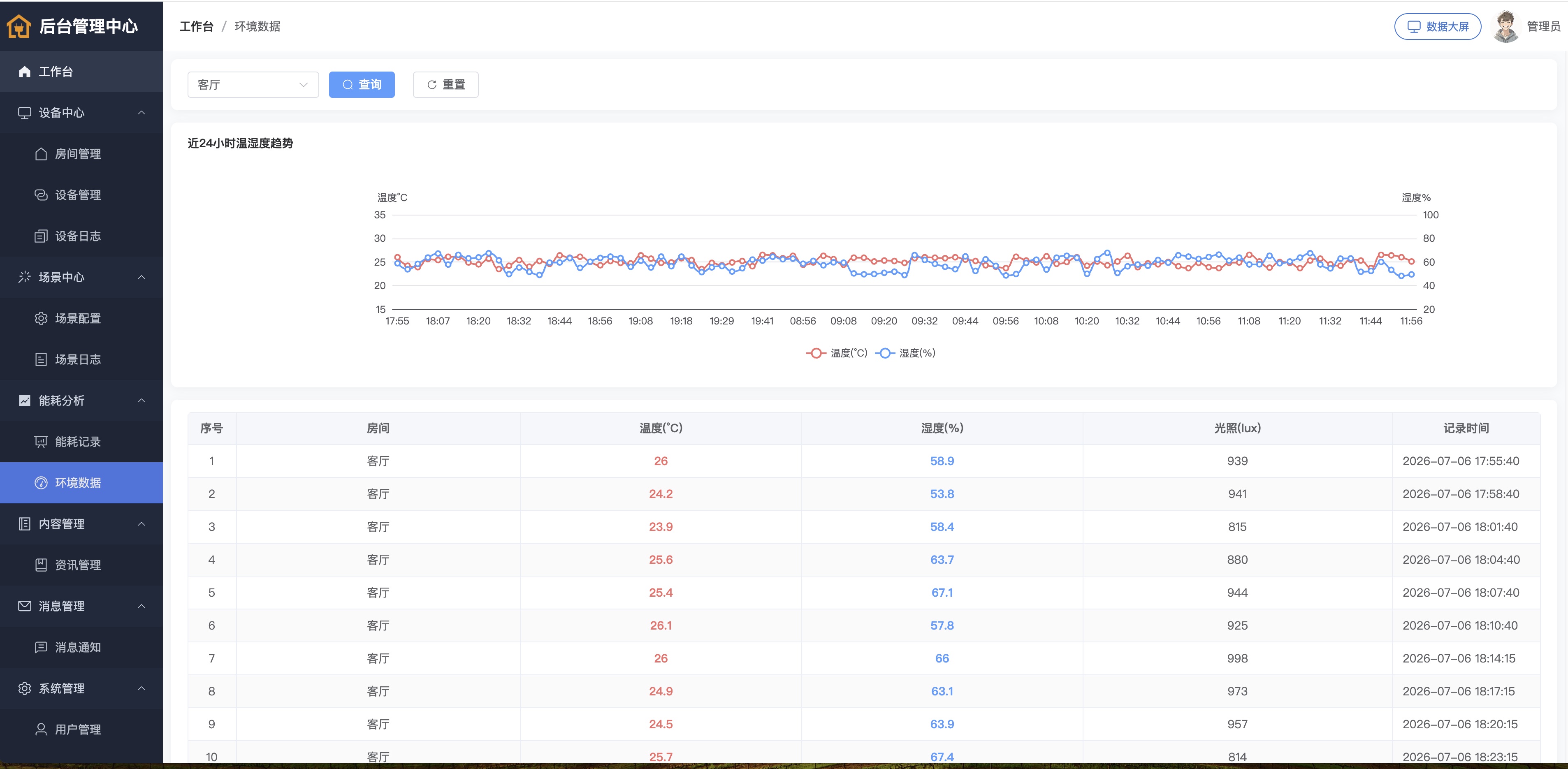Open 场景日志 in the sidebar
This screenshot has height=769, width=1568.
tap(81, 359)
